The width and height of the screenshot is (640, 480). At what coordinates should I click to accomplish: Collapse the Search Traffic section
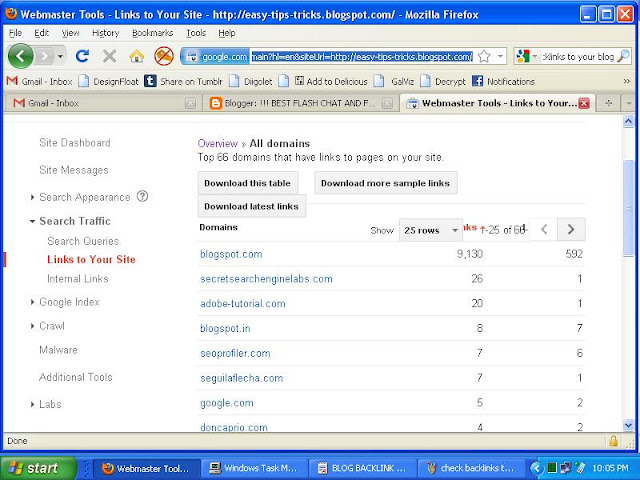[x=32, y=221]
